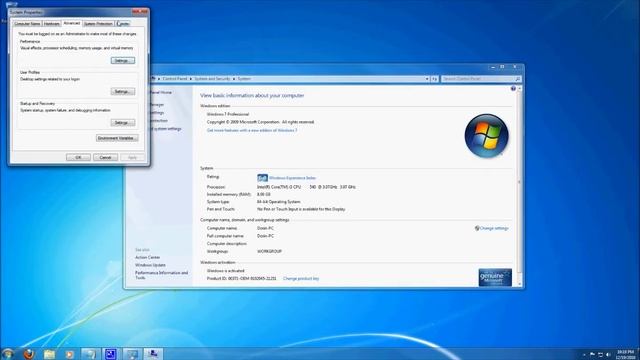
Task: Open Windows Explorer folder icon on taskbar
Action: point(49,354)
